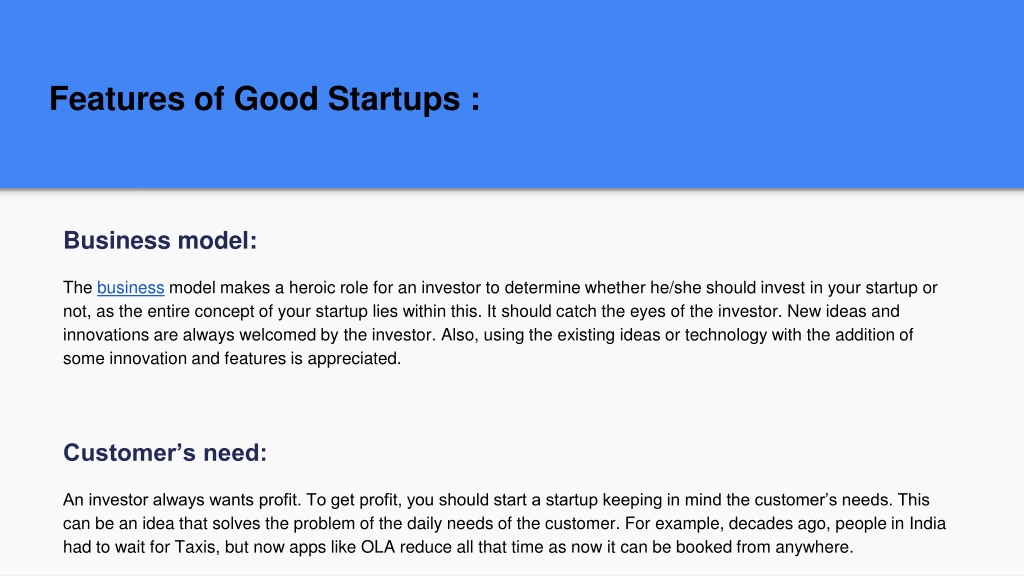Select the 'Customer's need:' heading
1024x576 pixels.
coord(165,453)
